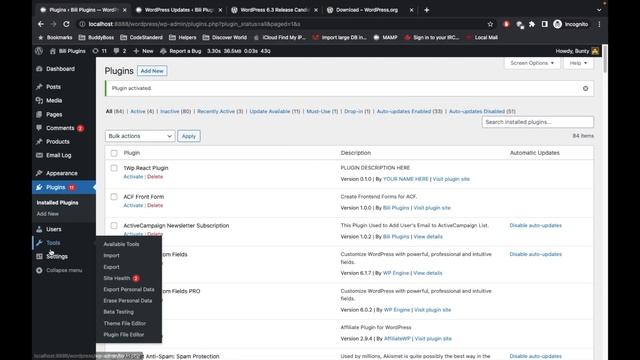This screenshot has height=360, width=640.
Task: Open the Appearance menu
Action: coord(62,173)
